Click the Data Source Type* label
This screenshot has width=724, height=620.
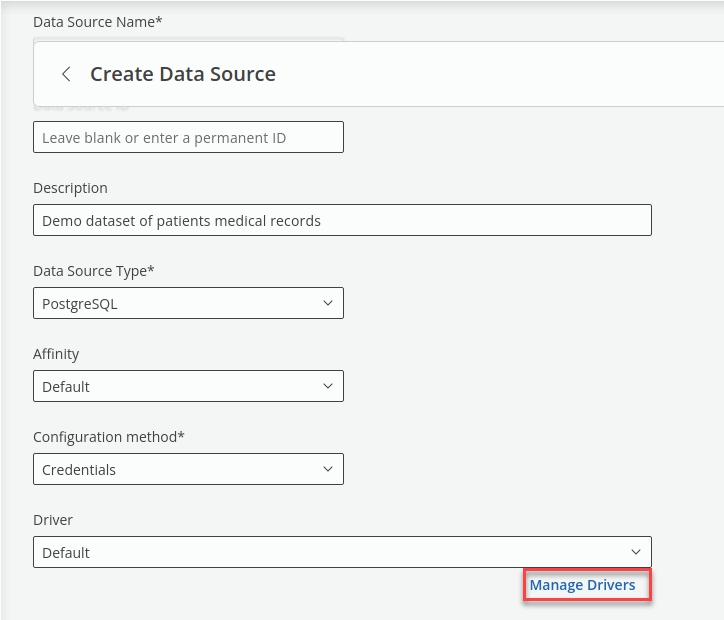(x=94, y=271)
